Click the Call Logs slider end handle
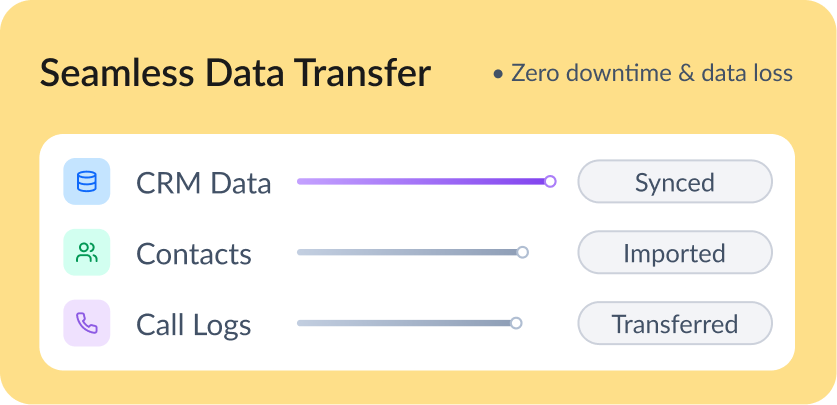 tap(516, 323)
